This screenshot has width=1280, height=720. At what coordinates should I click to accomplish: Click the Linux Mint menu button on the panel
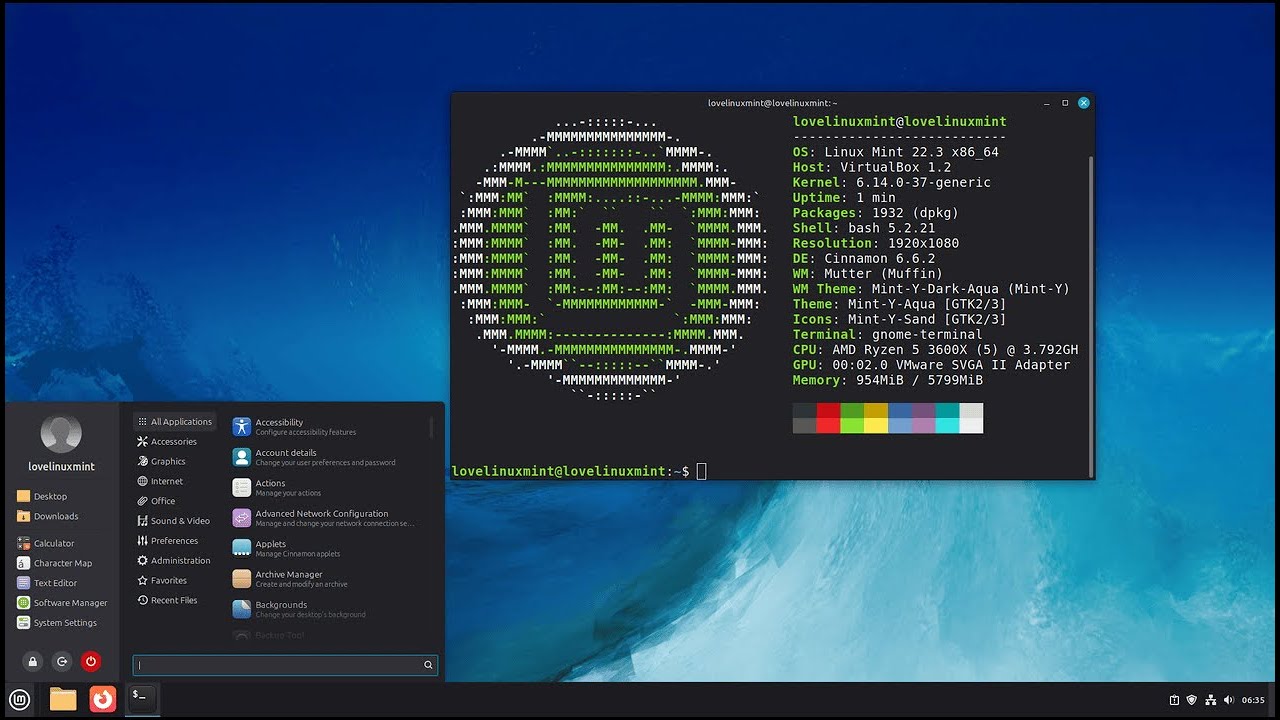click(19, 699)
